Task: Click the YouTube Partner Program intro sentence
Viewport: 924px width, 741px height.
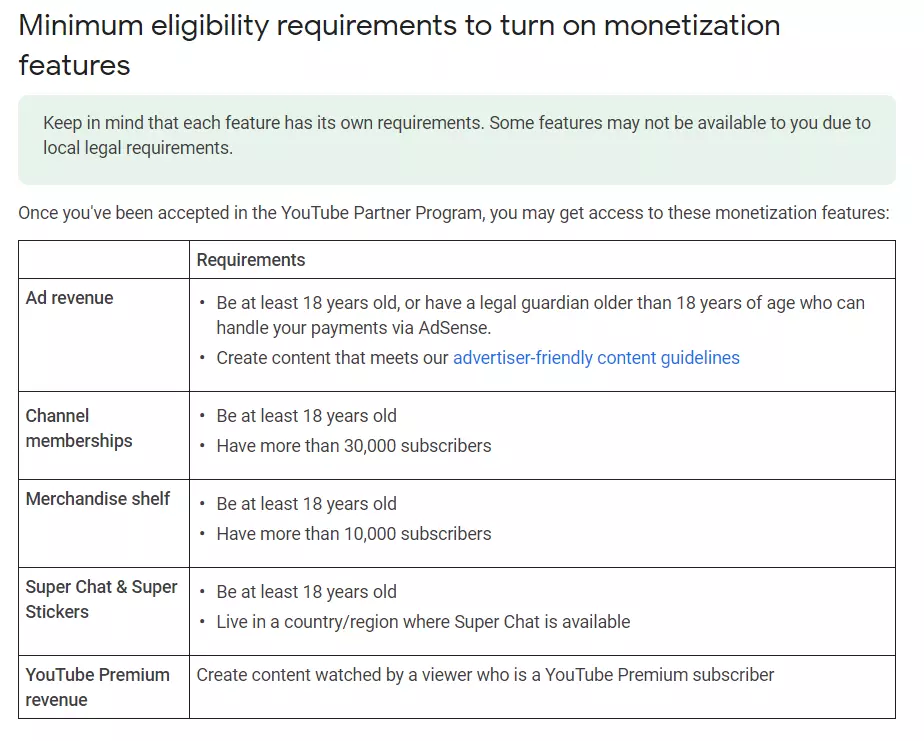Action: tap(454, 213)
